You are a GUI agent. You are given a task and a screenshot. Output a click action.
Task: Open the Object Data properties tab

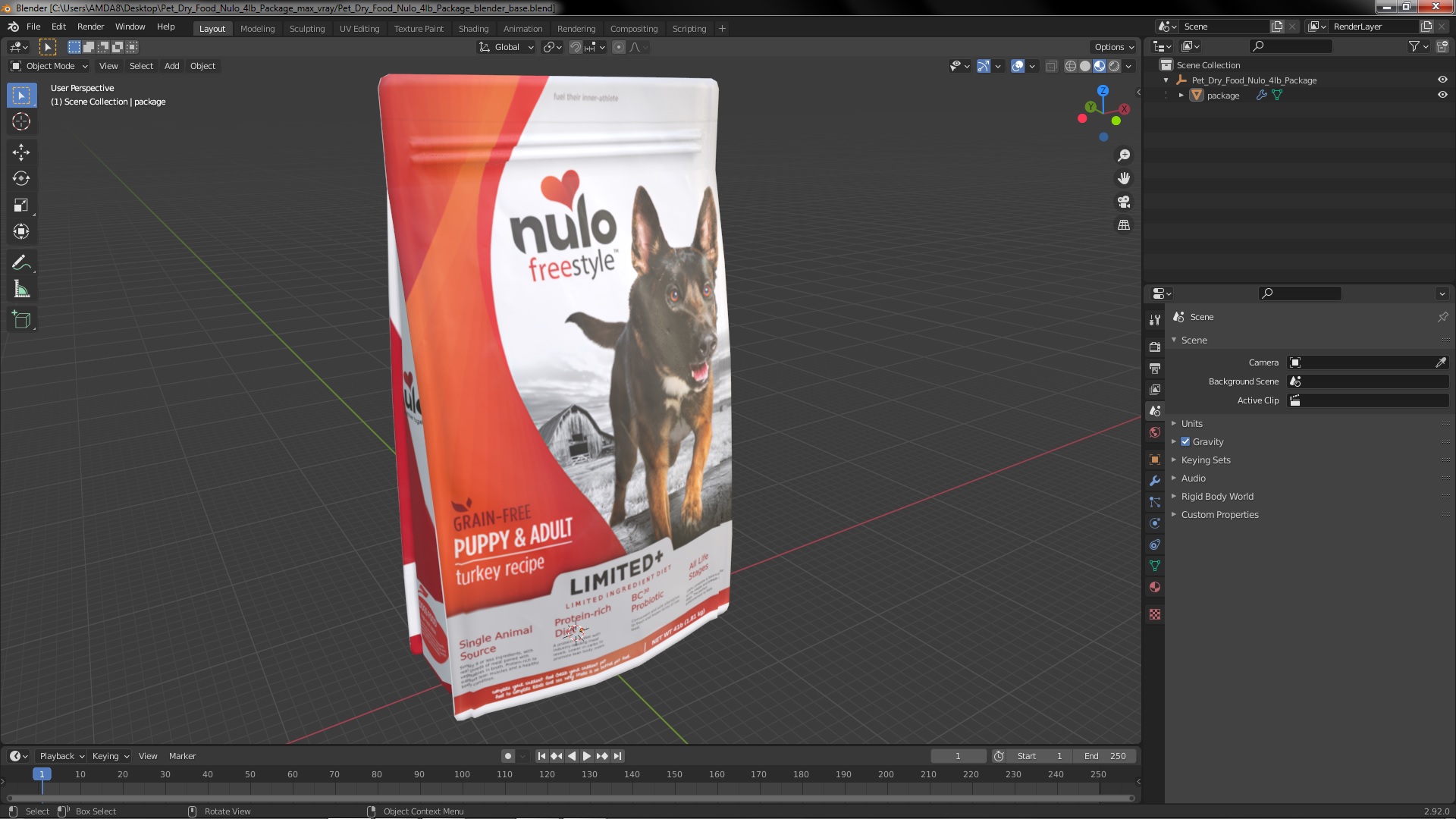[x=1154, y=566]
